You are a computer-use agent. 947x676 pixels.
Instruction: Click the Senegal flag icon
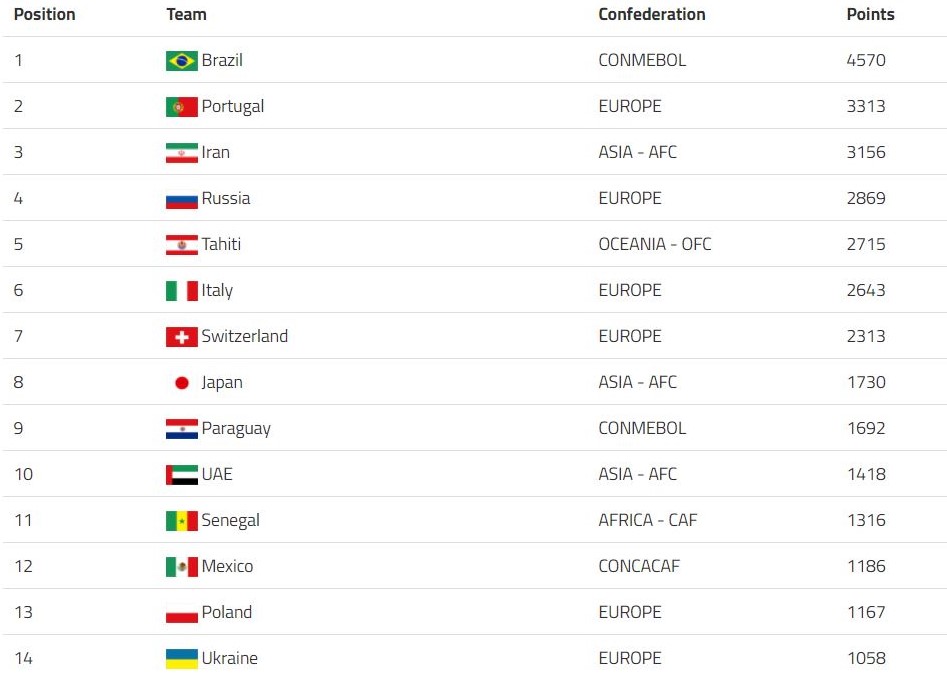pos(182,521)
